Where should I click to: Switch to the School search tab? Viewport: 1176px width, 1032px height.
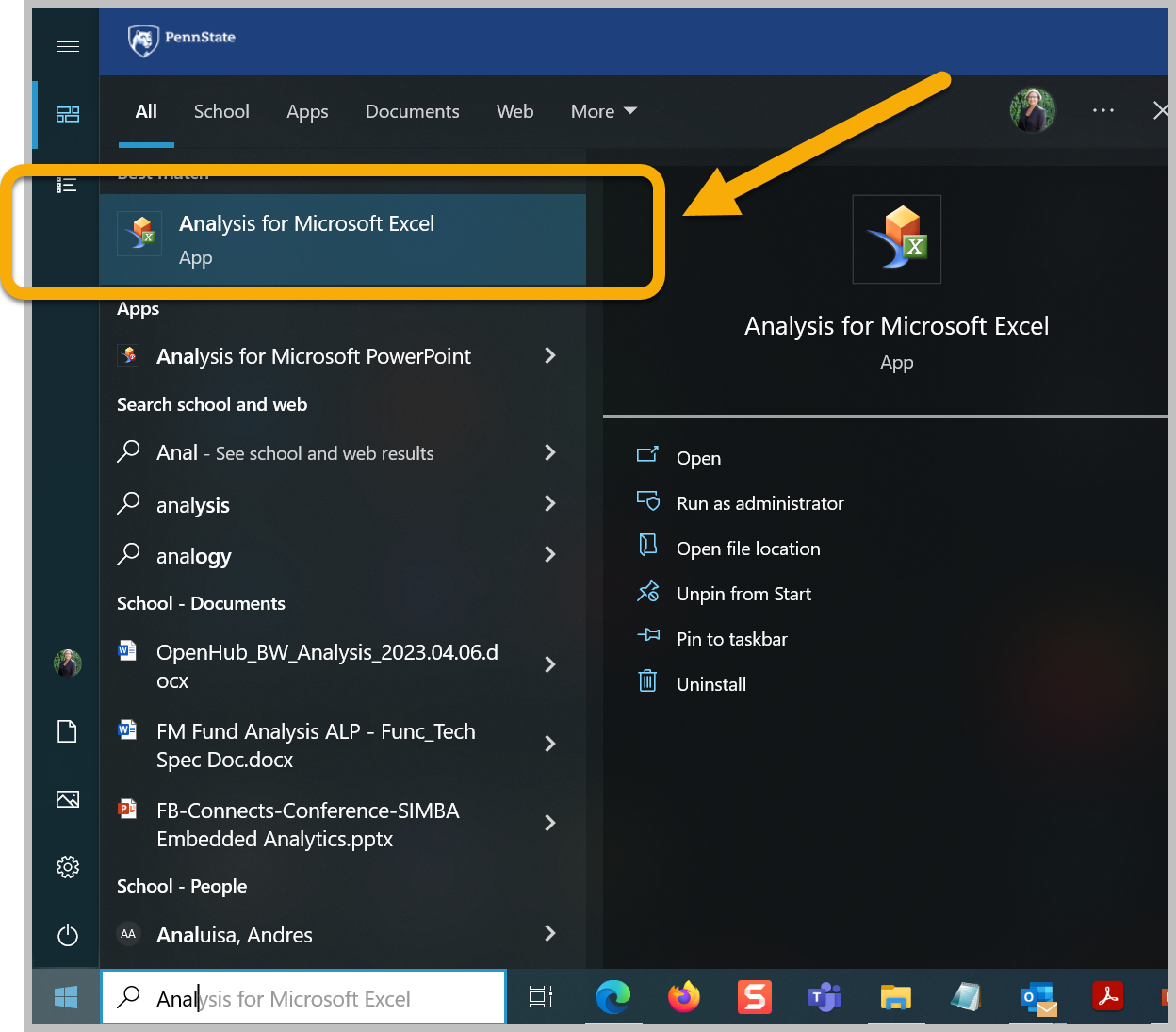click(221, 111)
